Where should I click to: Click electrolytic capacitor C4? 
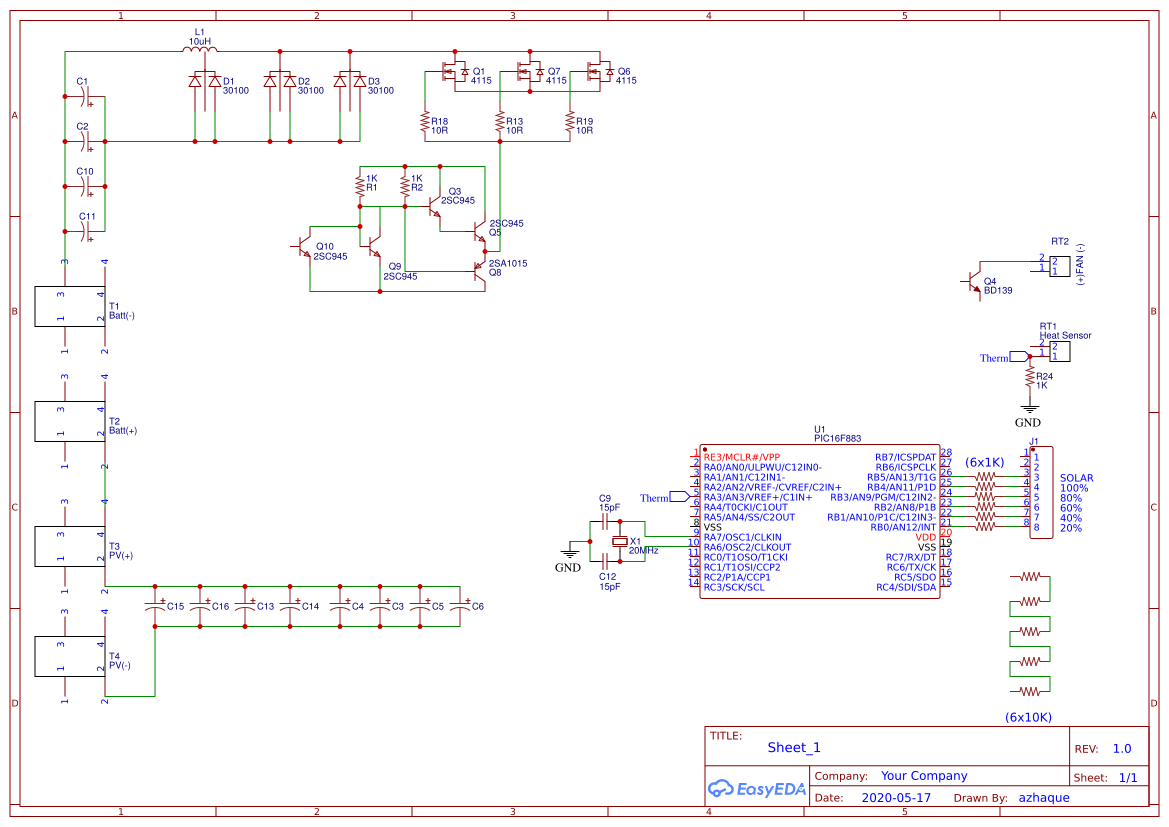(x=340, y=606)
